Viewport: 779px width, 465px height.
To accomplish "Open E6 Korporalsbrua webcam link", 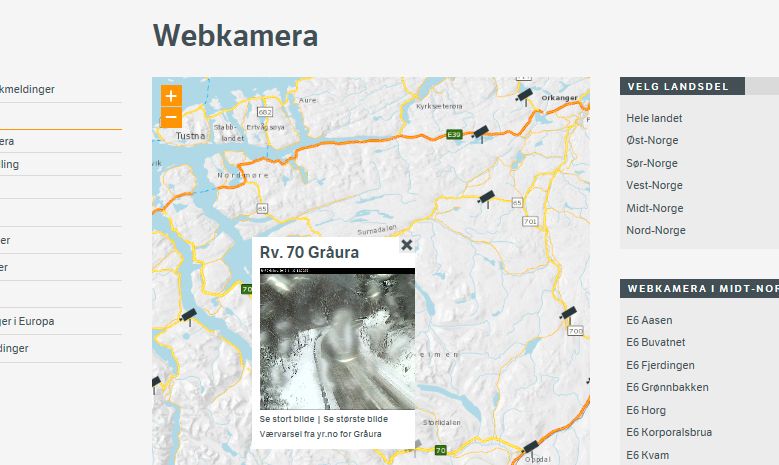I will (x=669, y=432).
